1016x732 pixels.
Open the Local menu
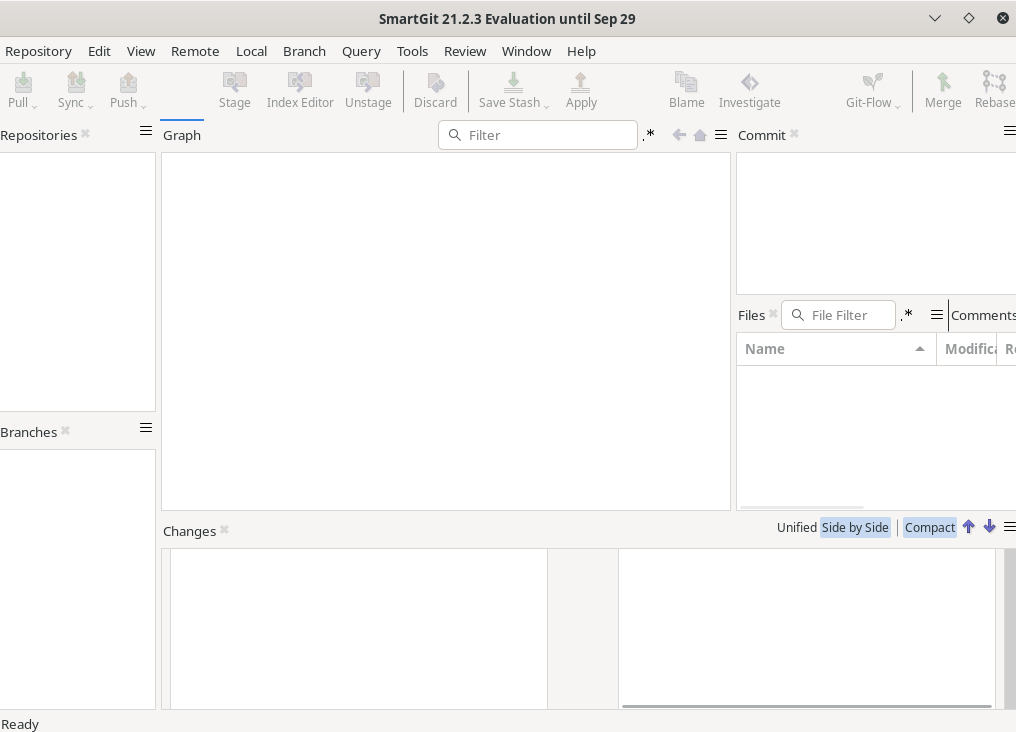click(251, 51)
